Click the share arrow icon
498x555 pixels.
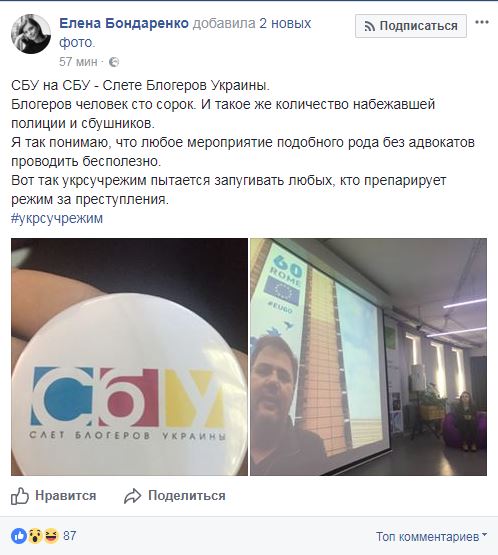[x=132, y=496]
